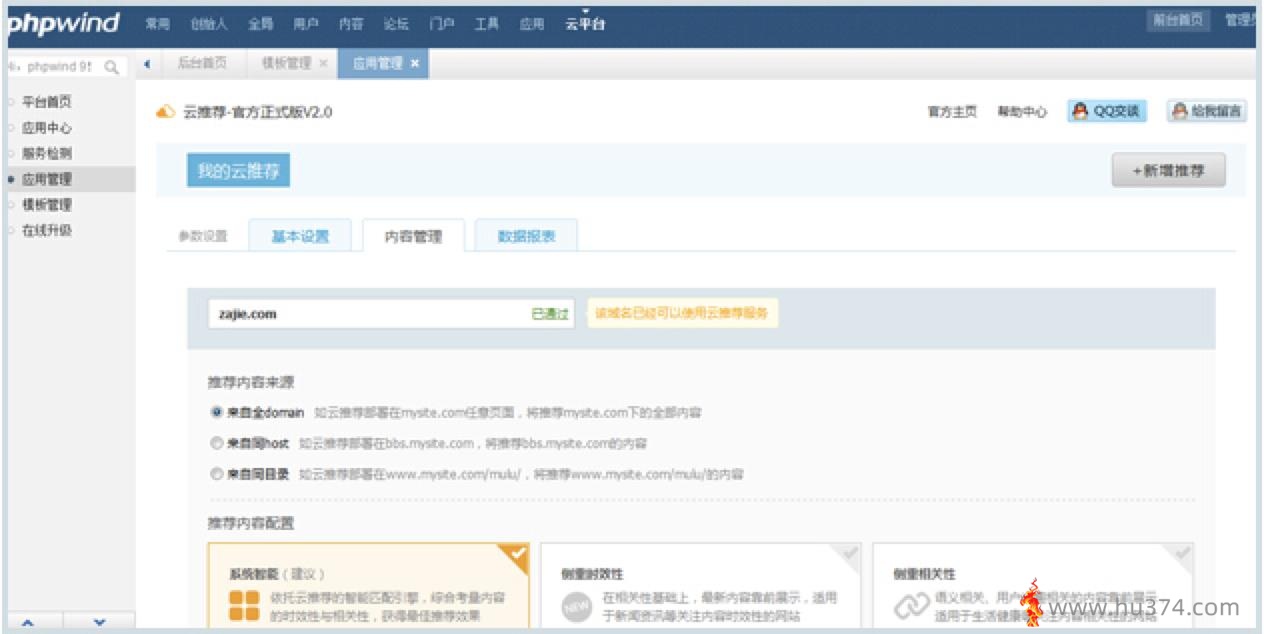Open 平台首页 in the sidebar
This screenshot has height=634, width=1264.
[x=47, y=102]
